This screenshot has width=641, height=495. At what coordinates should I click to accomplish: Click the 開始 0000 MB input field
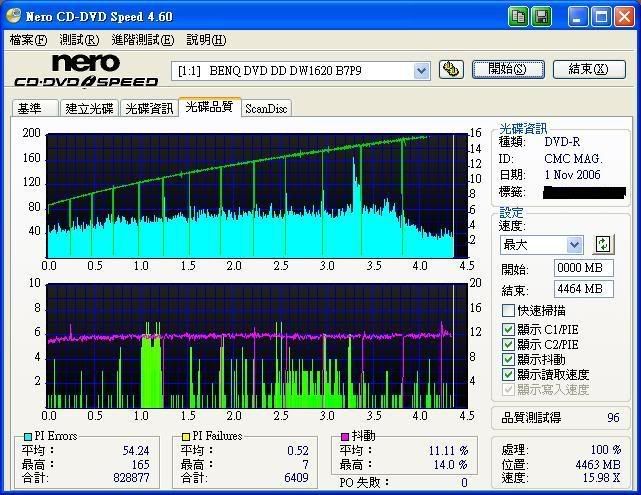point(584,268)
